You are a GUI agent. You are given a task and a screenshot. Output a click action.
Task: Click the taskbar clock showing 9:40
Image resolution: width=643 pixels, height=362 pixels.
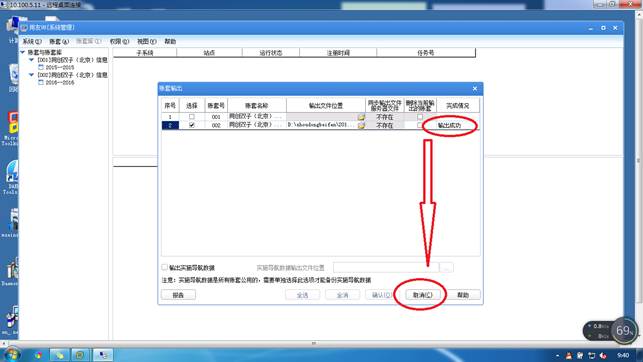pyautogui.click(x=623, y=355)
